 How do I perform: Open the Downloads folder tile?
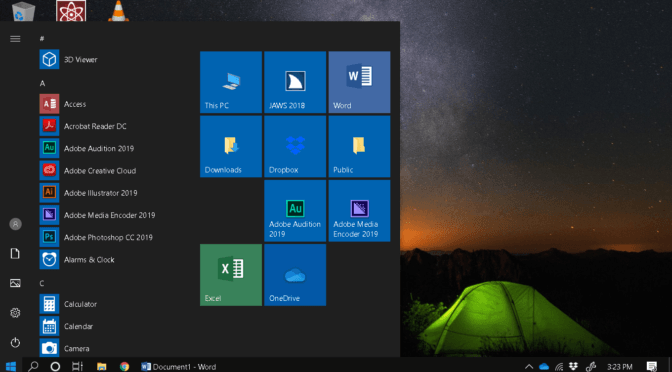231,147
